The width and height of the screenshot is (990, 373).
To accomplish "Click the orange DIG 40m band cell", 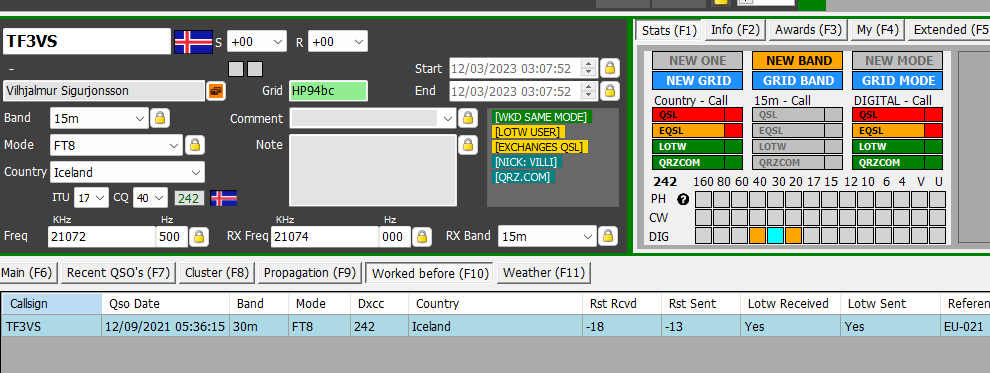I will click(757, 236).
